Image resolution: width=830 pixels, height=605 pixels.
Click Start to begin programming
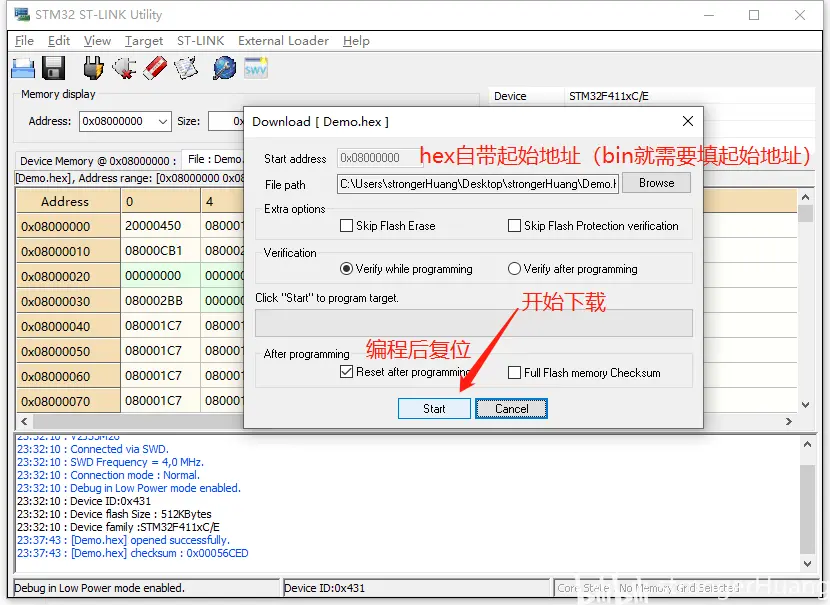434,409
